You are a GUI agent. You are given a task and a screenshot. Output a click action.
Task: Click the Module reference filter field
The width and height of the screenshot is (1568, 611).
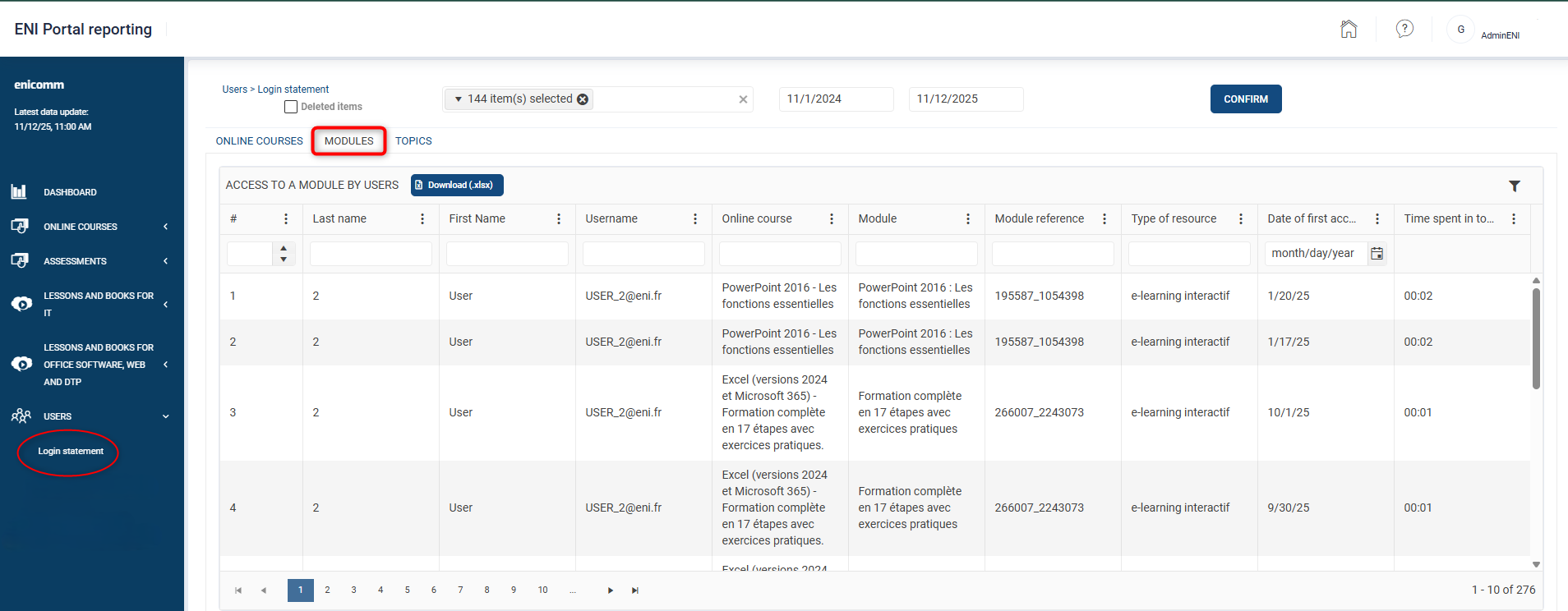pyautogui.click(x=1053, y=254)
